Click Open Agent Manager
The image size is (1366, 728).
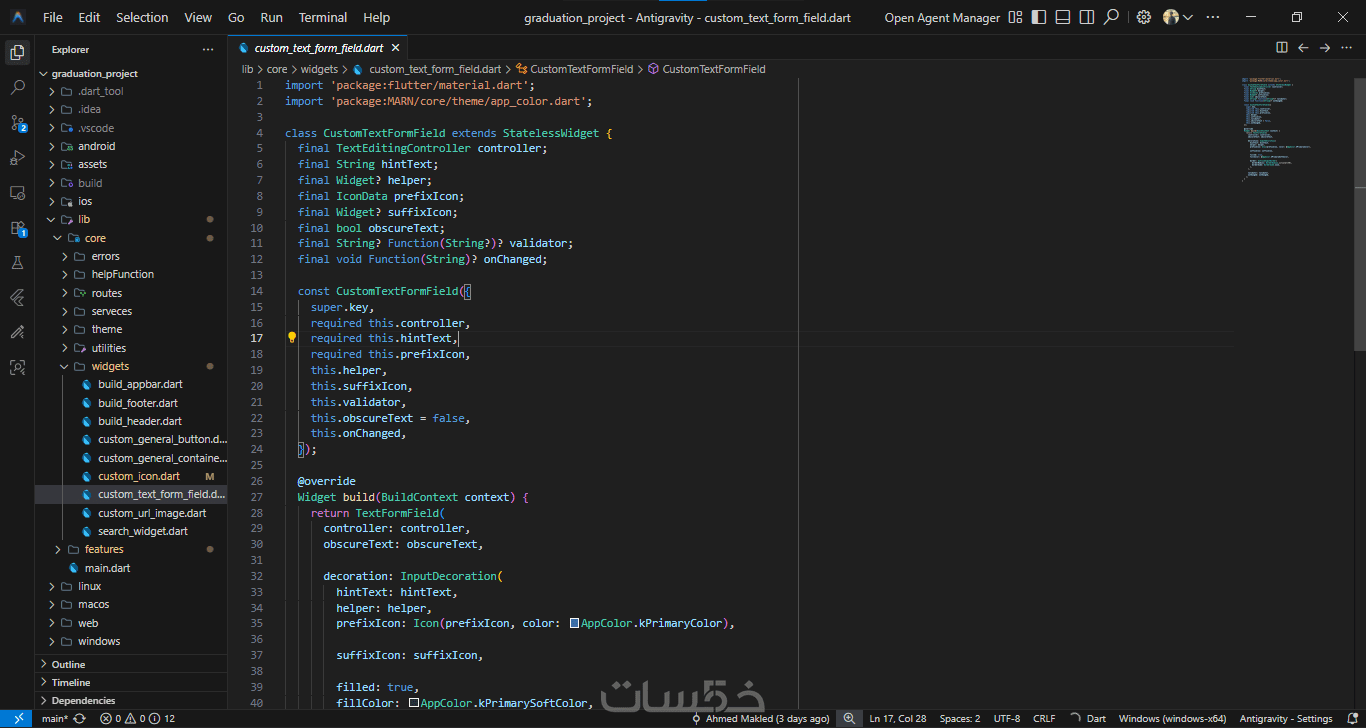[942, 17]
